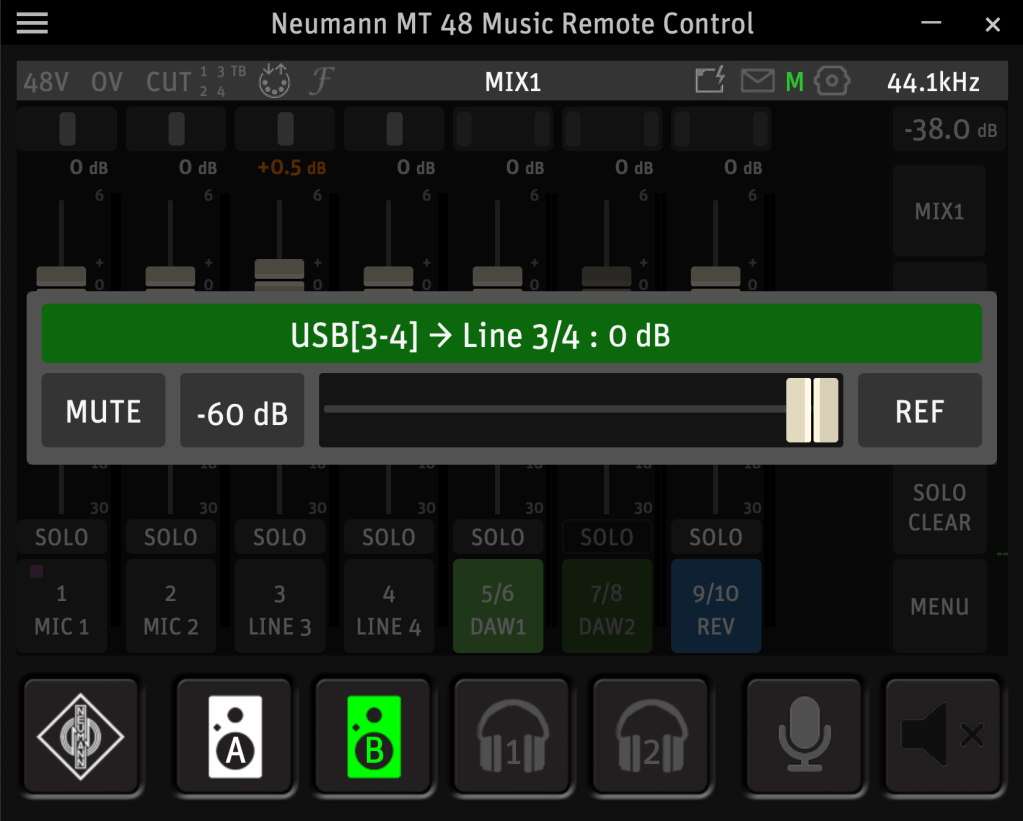
Task: Click the MIDI connector icon in status bar
Action: click(273, 82)
